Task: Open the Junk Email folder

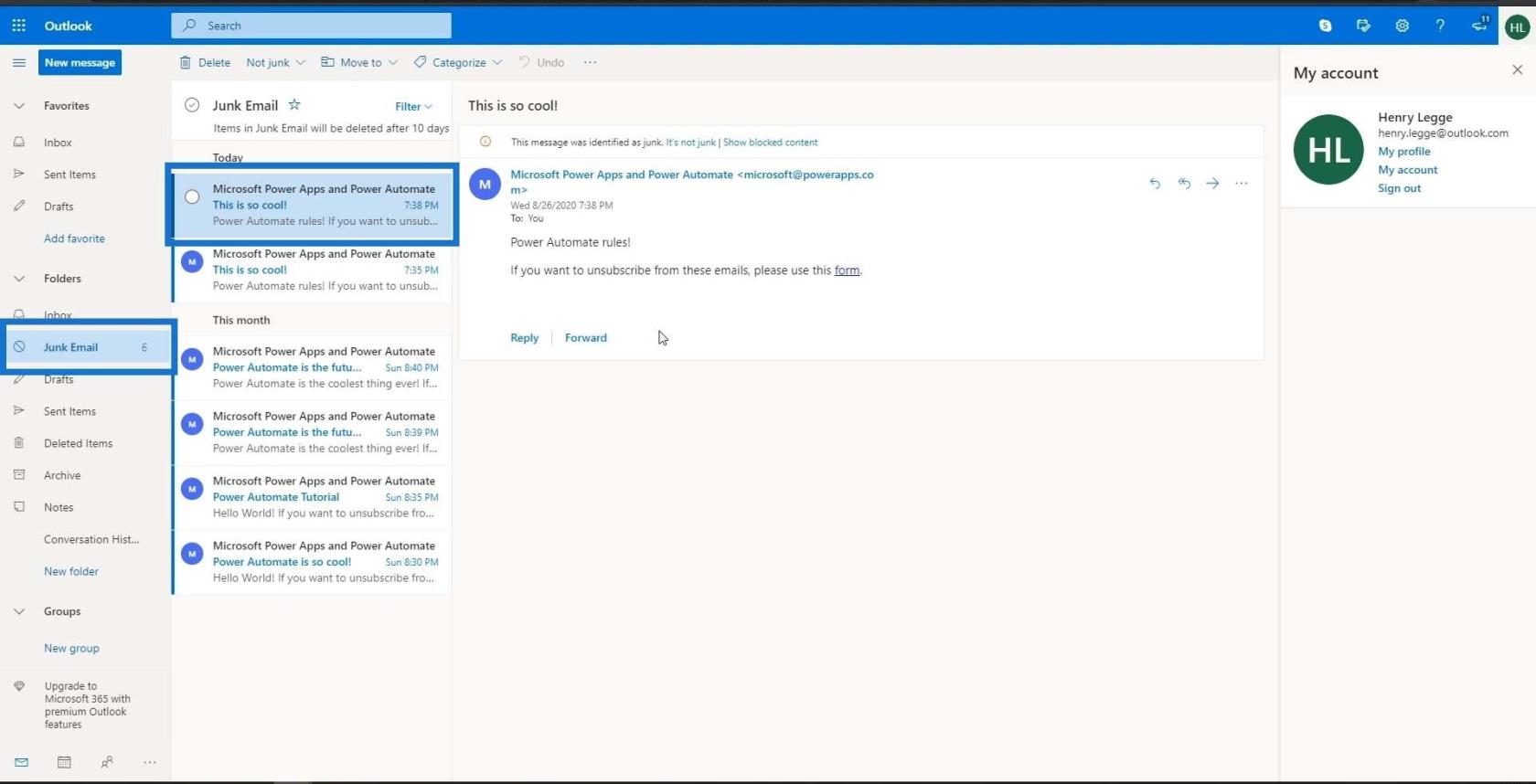Action: tap(89, 347)
